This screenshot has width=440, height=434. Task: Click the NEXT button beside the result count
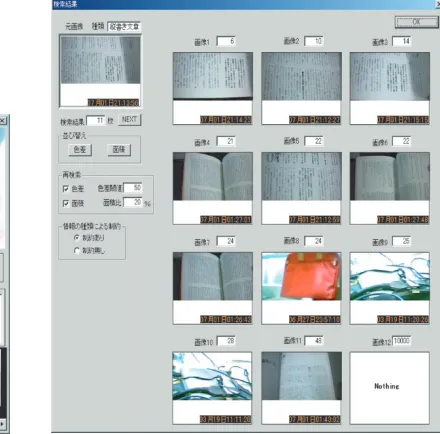click(129, 120)
